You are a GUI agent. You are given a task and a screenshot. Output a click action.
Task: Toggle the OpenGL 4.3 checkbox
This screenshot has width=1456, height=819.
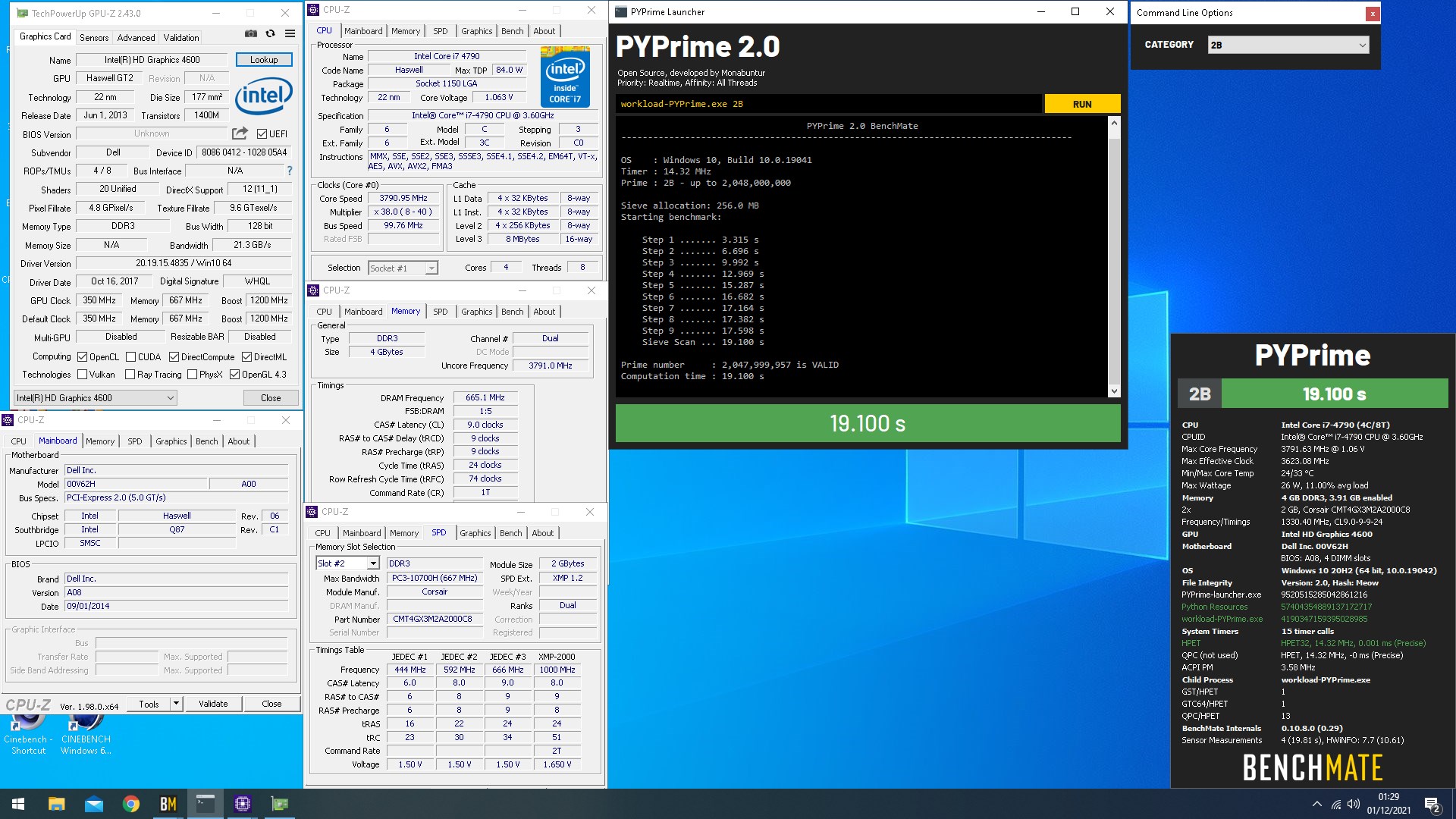pyautogui.click(x=234, y=374)
